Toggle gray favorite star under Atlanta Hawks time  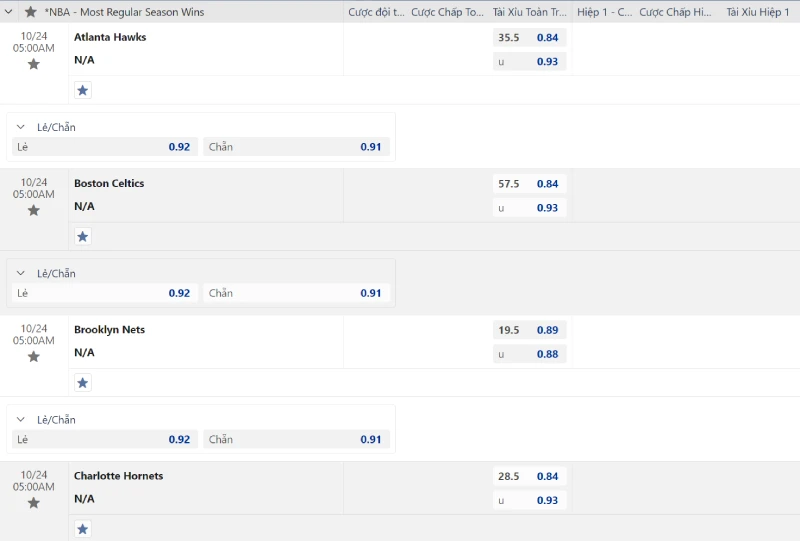click(34, 64)
